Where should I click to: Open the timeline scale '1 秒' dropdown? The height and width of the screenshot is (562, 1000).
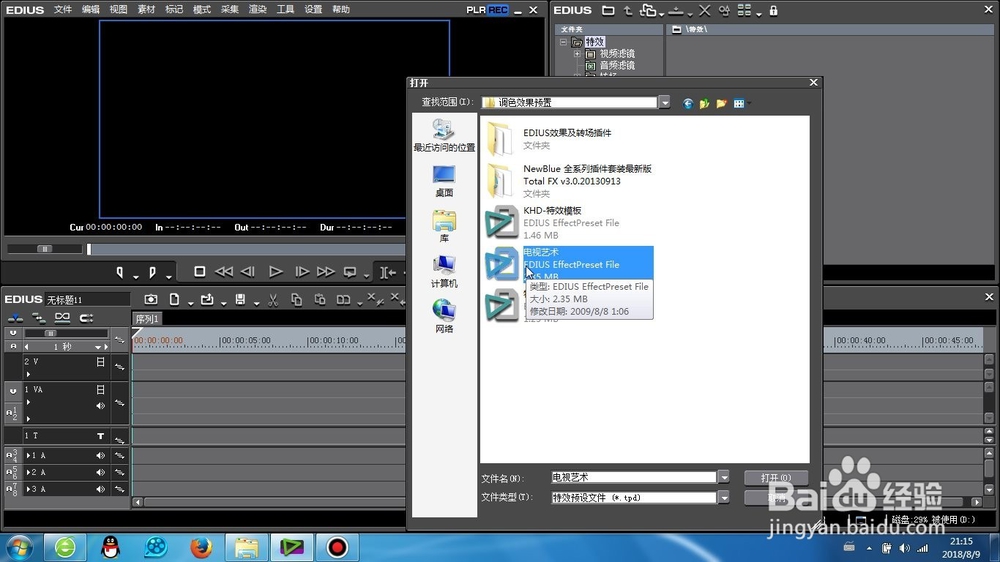98,347
